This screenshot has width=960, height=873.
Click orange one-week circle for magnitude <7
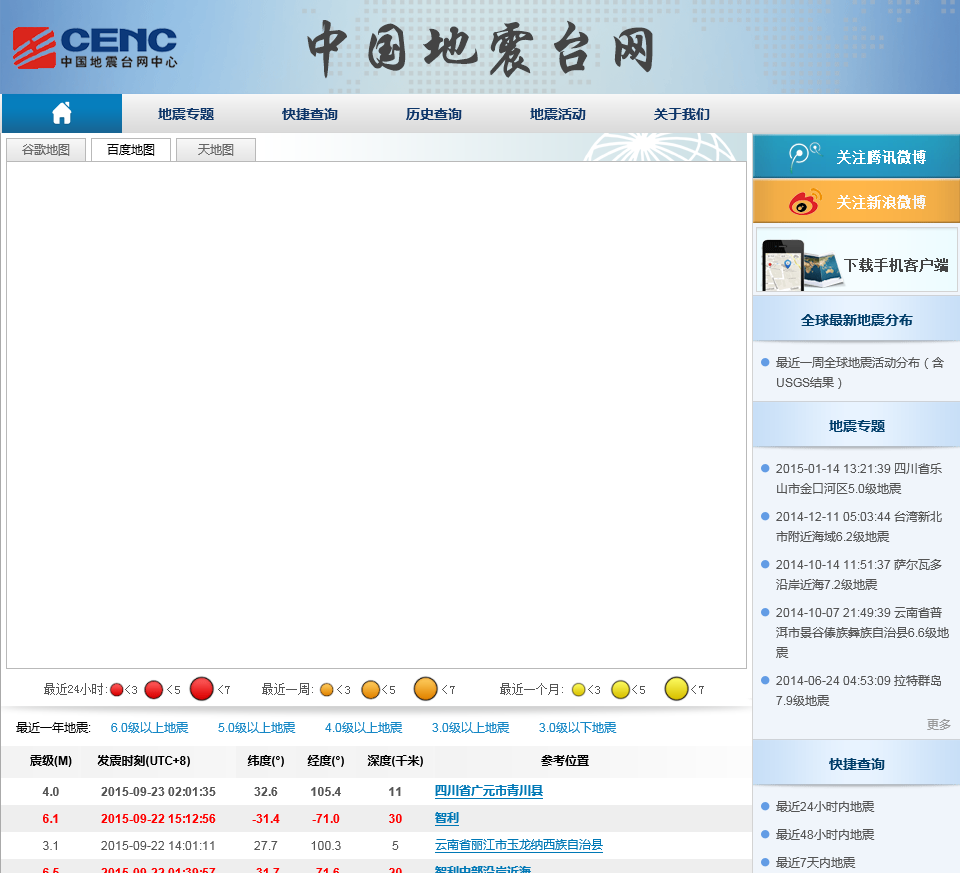[x=426, y=689]
